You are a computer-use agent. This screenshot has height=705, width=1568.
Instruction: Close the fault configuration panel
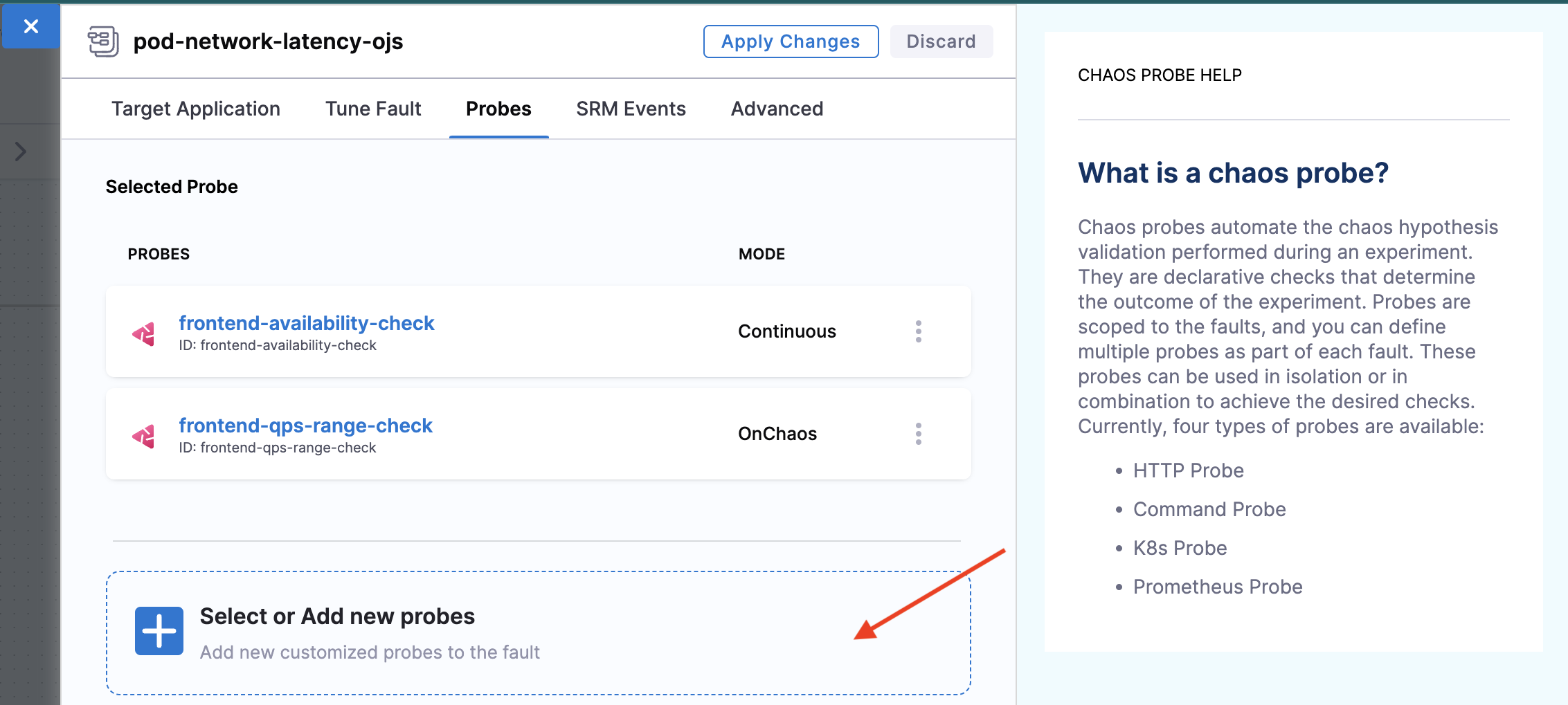click(x=30, y=26)
